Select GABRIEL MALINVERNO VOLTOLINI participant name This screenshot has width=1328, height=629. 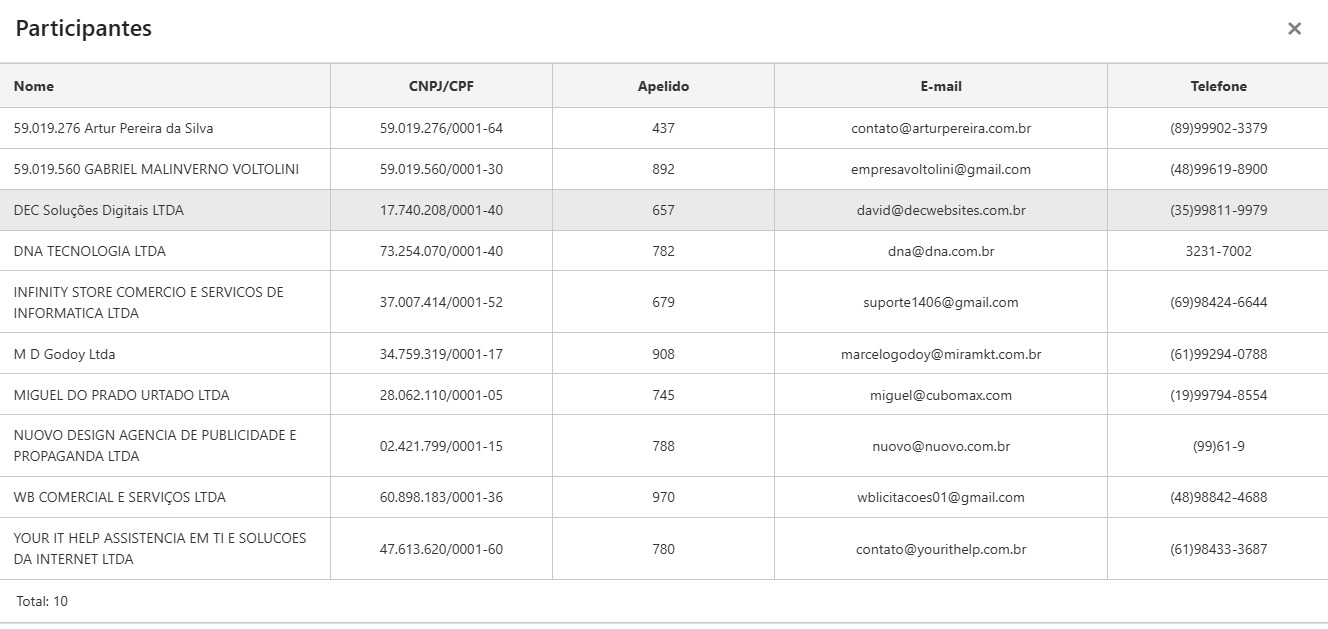156,169
